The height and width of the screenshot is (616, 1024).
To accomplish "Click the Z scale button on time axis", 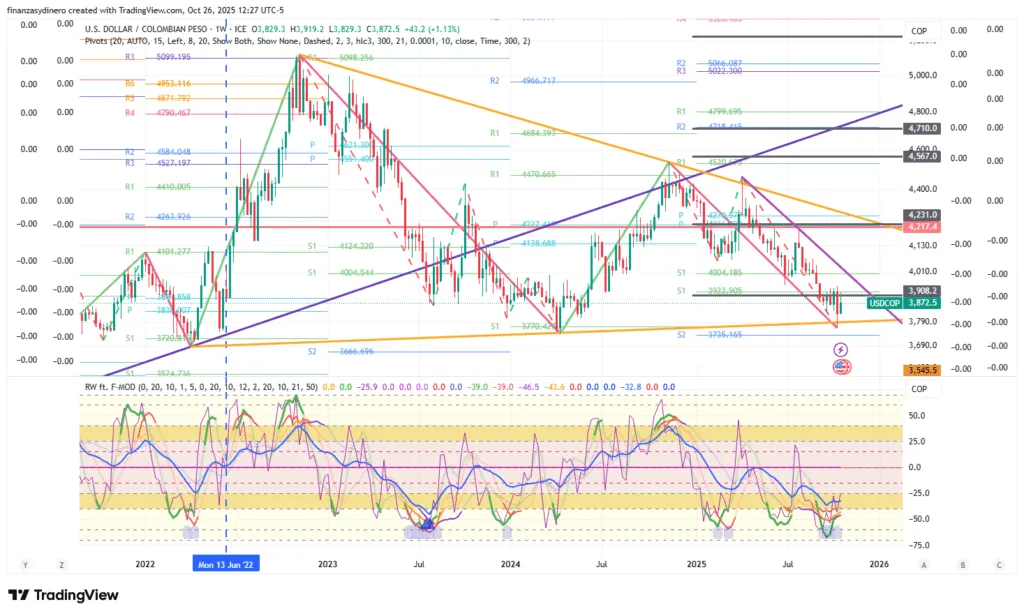I will click(62, 564).
